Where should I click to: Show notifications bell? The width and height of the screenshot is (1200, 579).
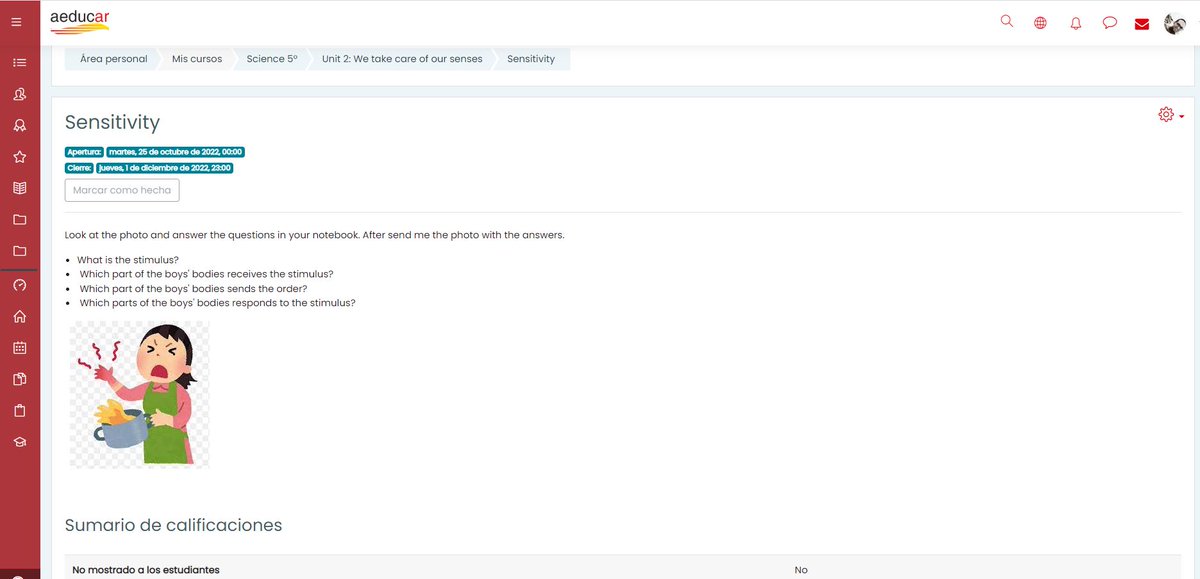click(1076, 23)
